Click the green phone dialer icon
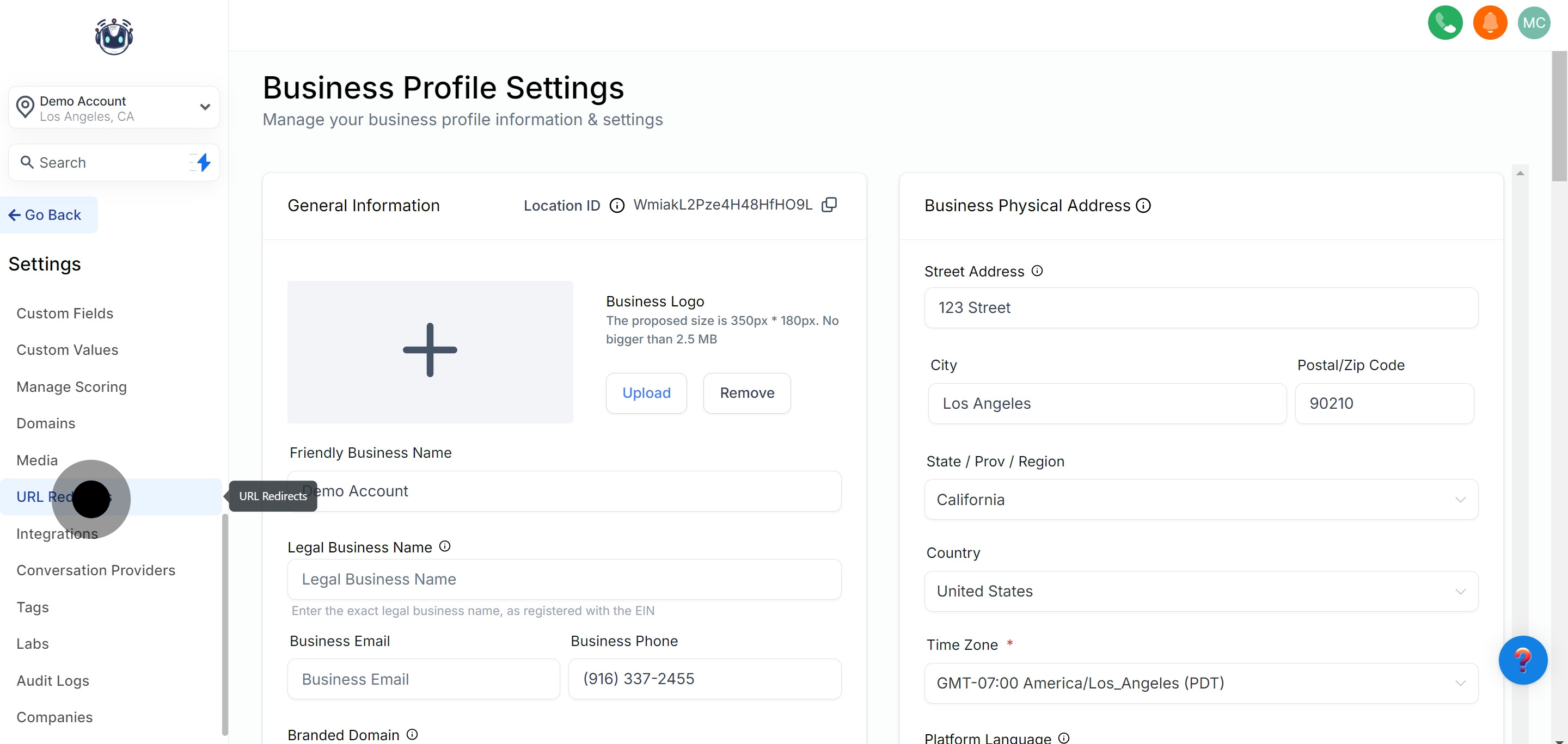 pos(1444,23)
